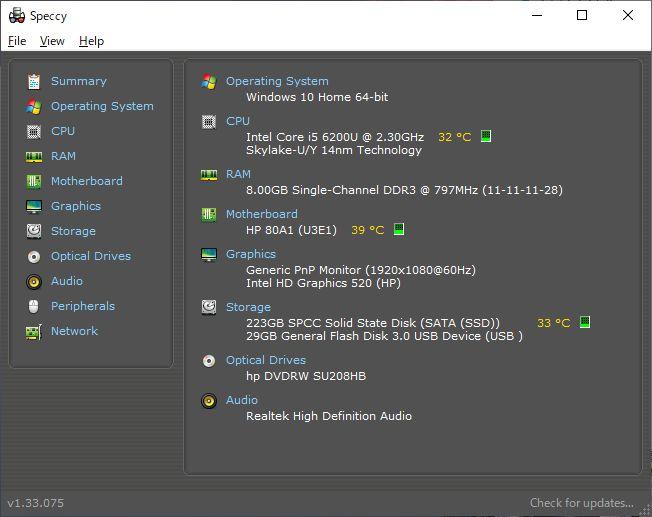Select the Peripherals mouse icon
Viewport: 652px width, 517px height.
click(34, 307)
